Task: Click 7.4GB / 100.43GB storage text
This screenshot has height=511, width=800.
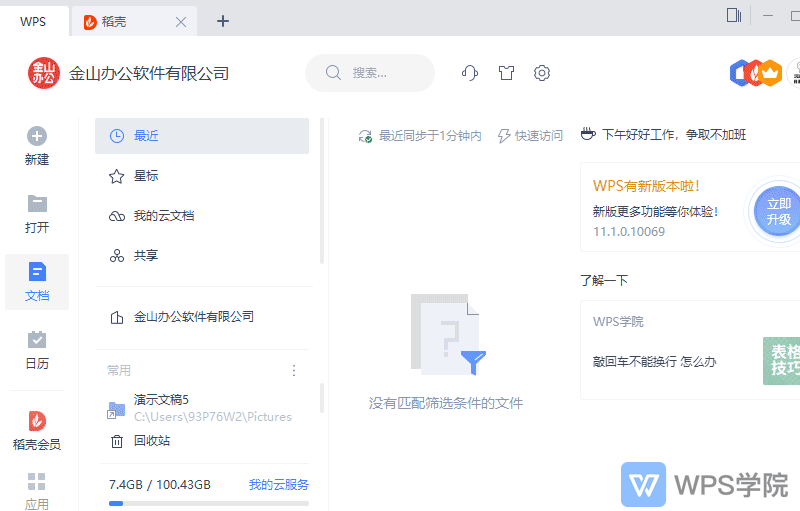Action: click(x=160, y=484)
